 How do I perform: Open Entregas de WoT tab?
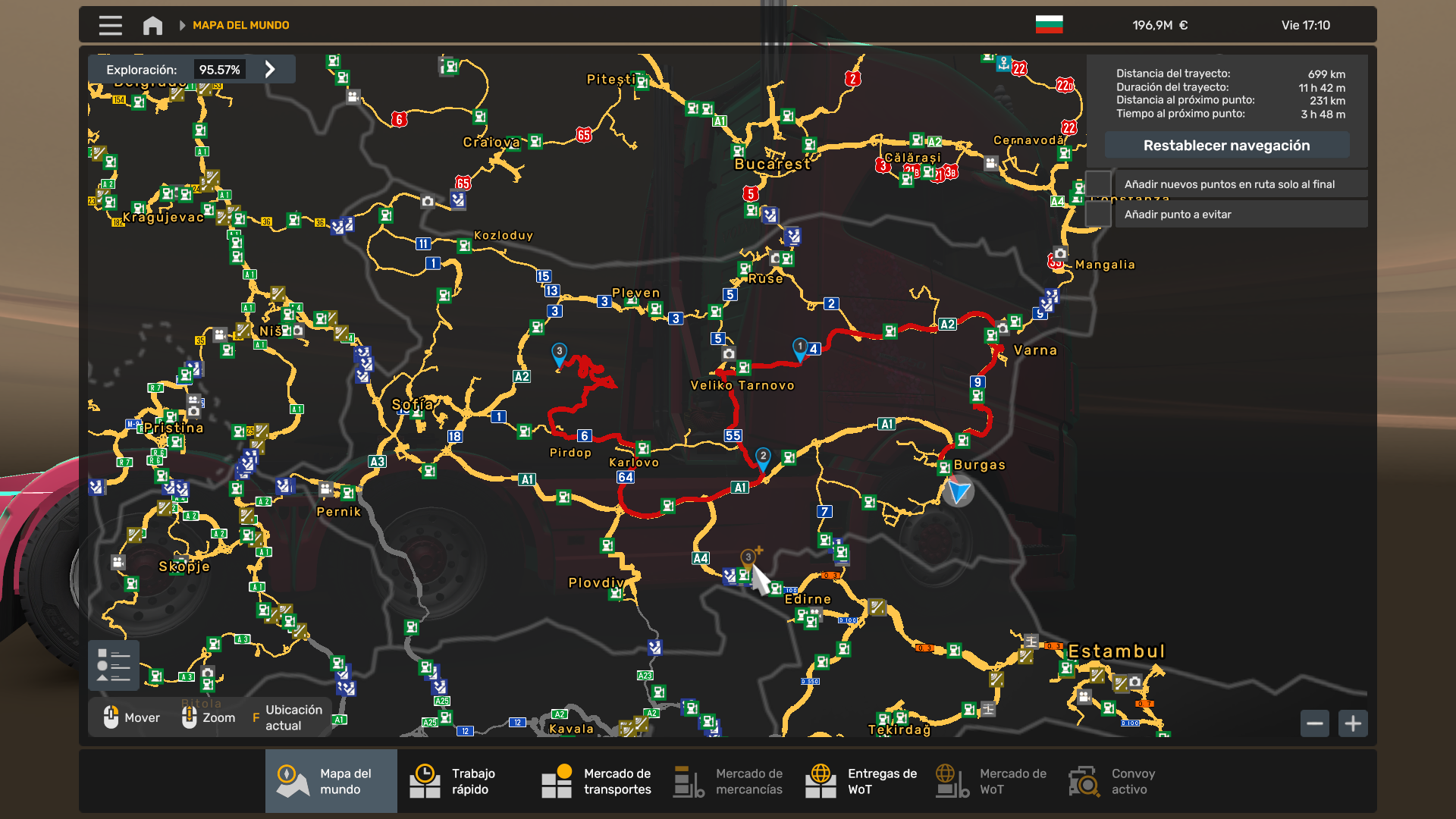tap(860, 781)
